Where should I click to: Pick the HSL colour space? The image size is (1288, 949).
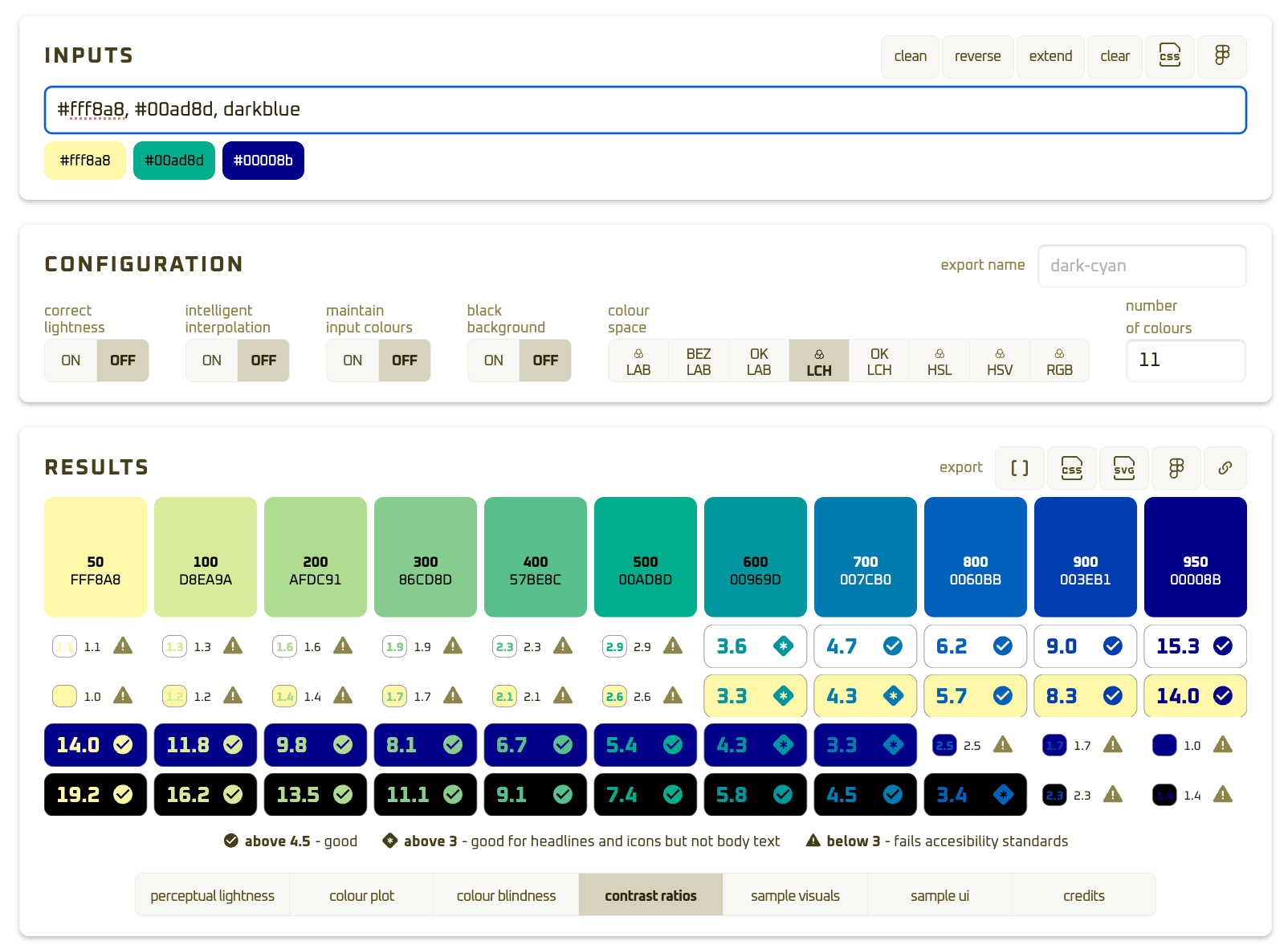[939, 361]
